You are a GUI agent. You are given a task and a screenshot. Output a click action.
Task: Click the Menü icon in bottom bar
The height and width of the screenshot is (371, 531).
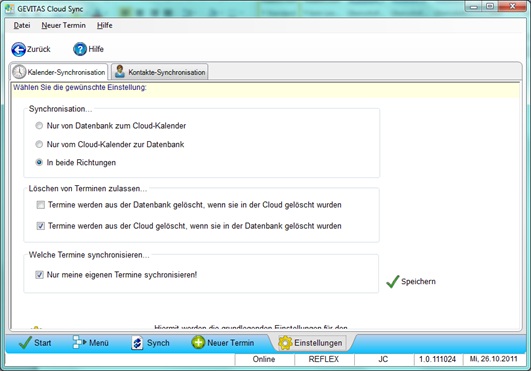[80, 343]
